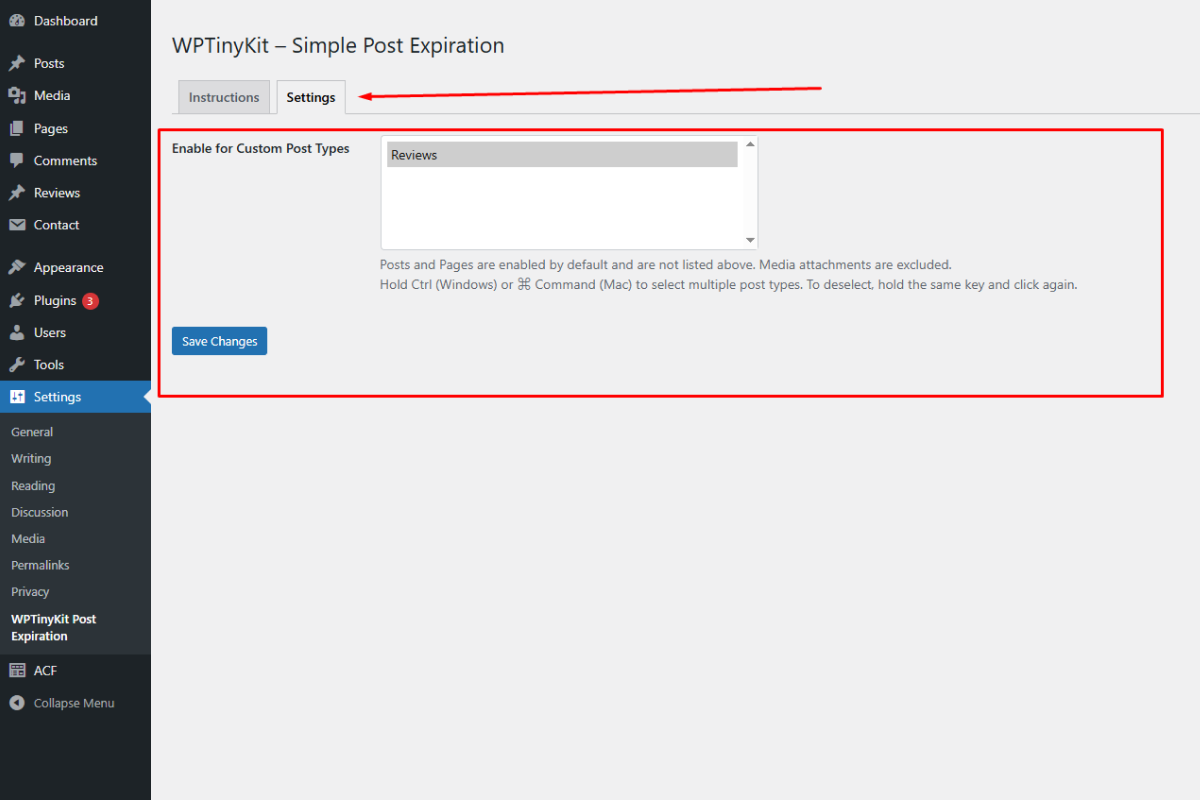Click the WPTinyKit – Simple Post Expiration heading
1200x800 pixels.
pos(338,45)
